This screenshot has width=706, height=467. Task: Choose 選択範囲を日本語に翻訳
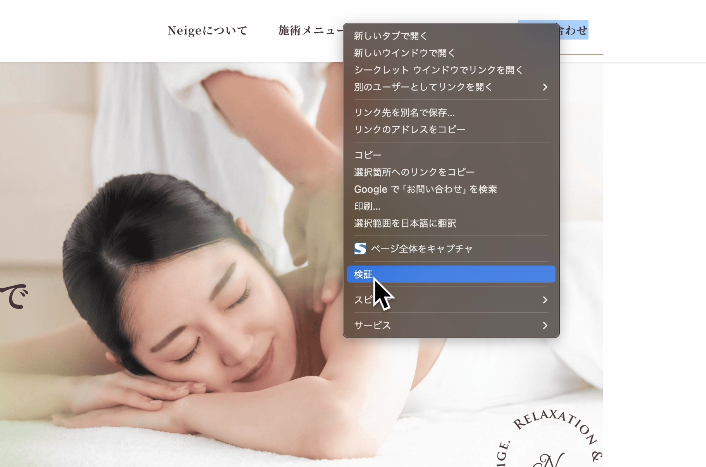[x=451, y=223]
